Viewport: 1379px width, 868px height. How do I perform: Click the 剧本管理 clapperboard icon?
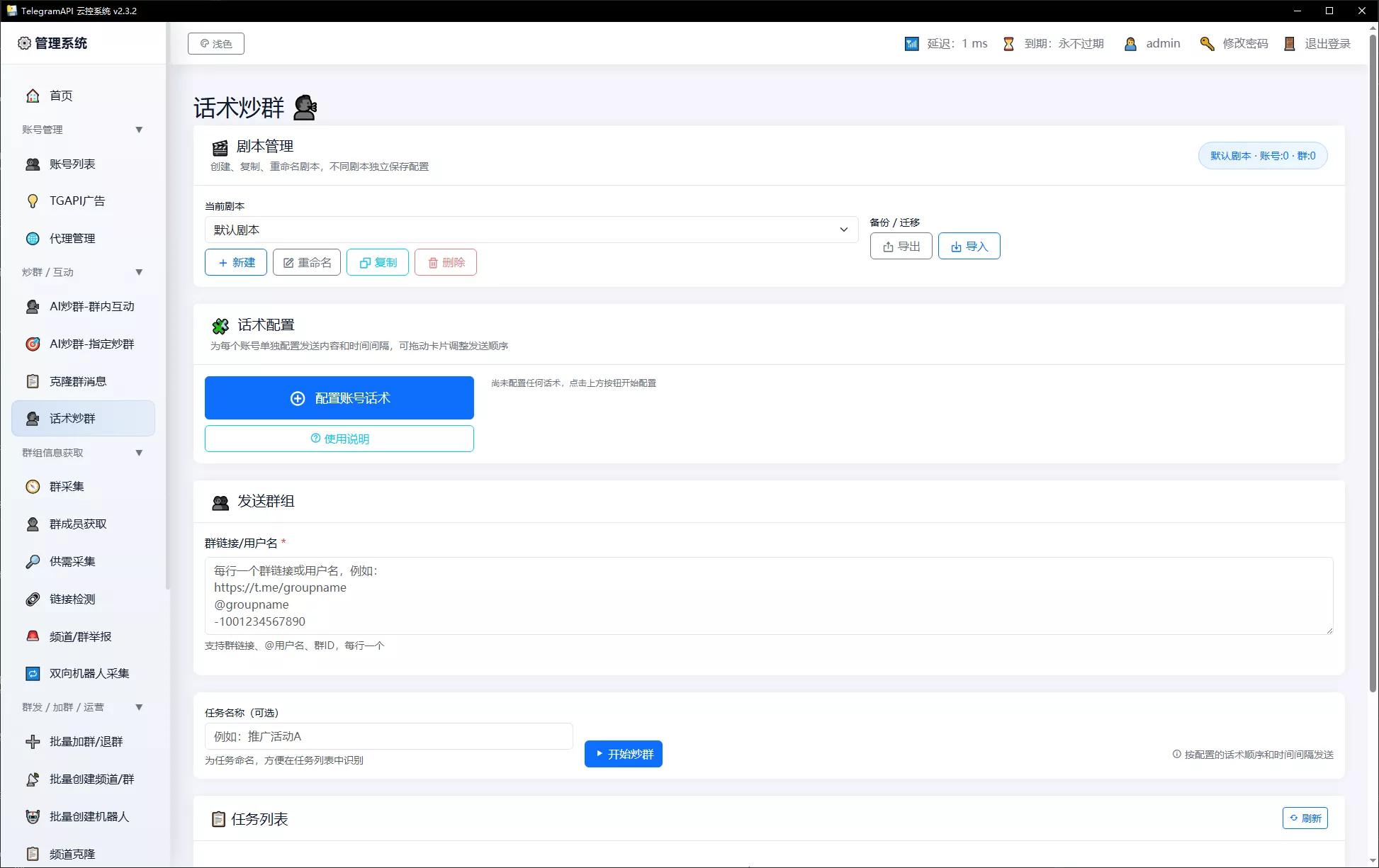tap(220, 148)
